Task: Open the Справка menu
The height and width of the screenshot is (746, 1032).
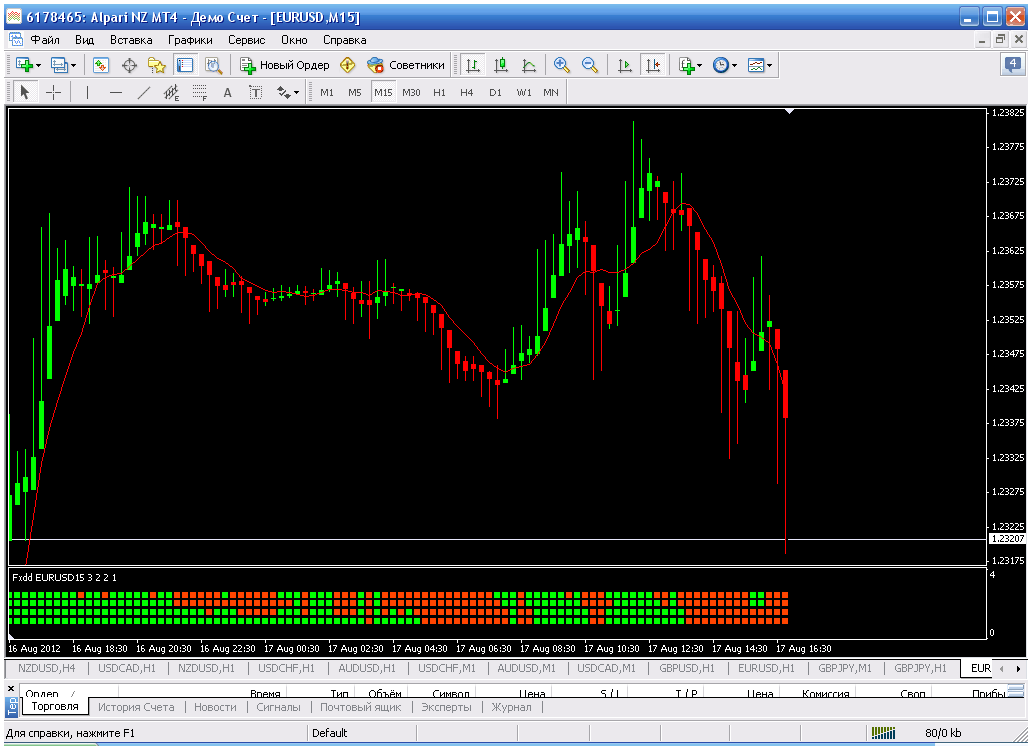Action: (344, 40)
